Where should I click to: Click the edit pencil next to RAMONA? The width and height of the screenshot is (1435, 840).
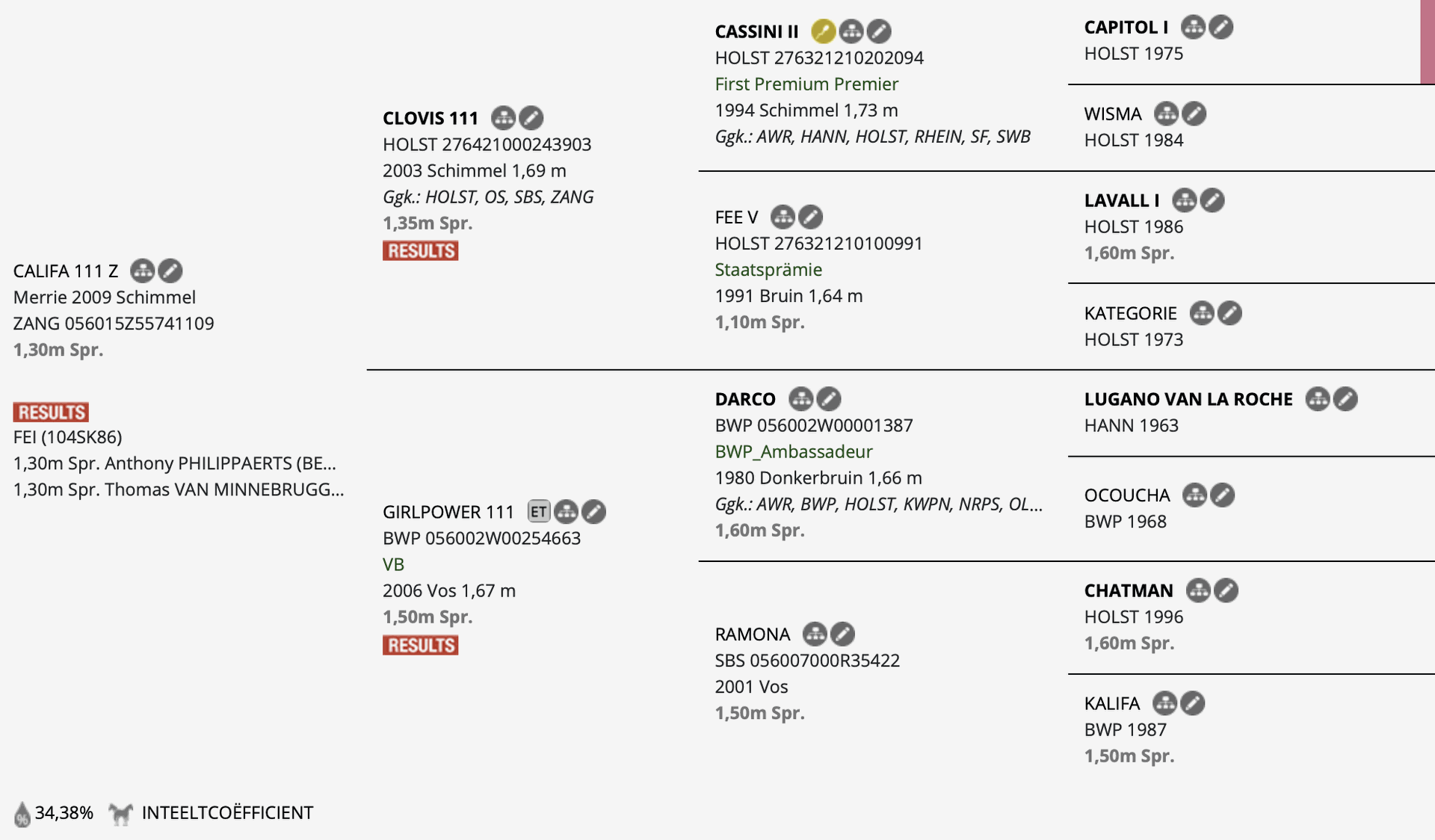click(843, 634)
